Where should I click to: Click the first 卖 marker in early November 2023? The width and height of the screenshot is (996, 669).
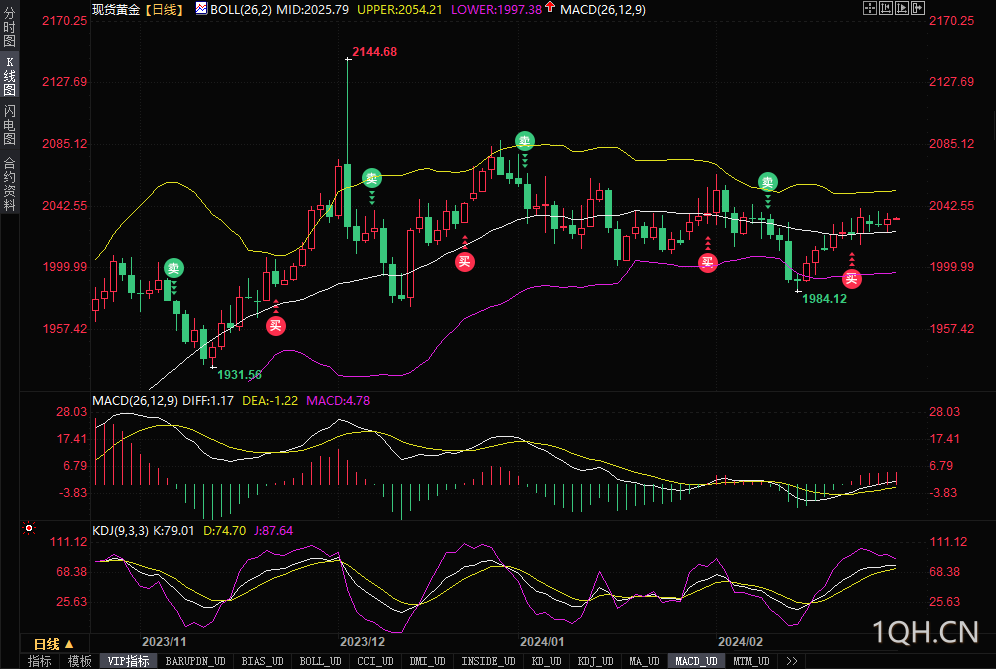[173, 268]
